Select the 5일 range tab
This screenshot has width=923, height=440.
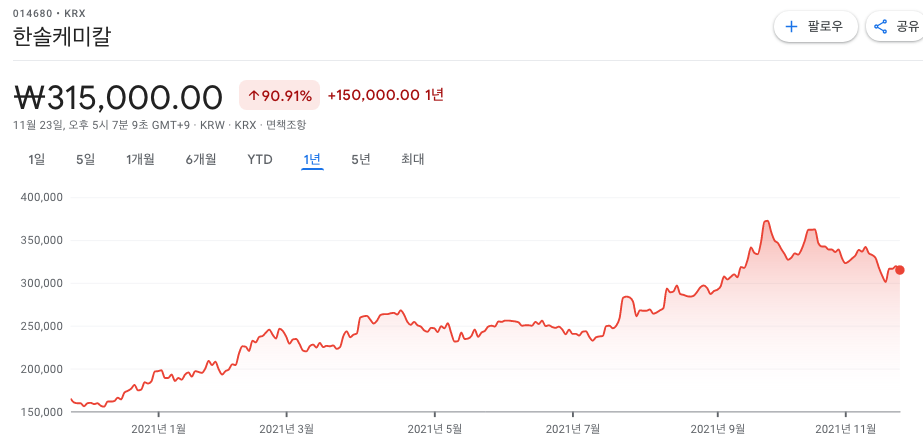(x=85, y=160)
